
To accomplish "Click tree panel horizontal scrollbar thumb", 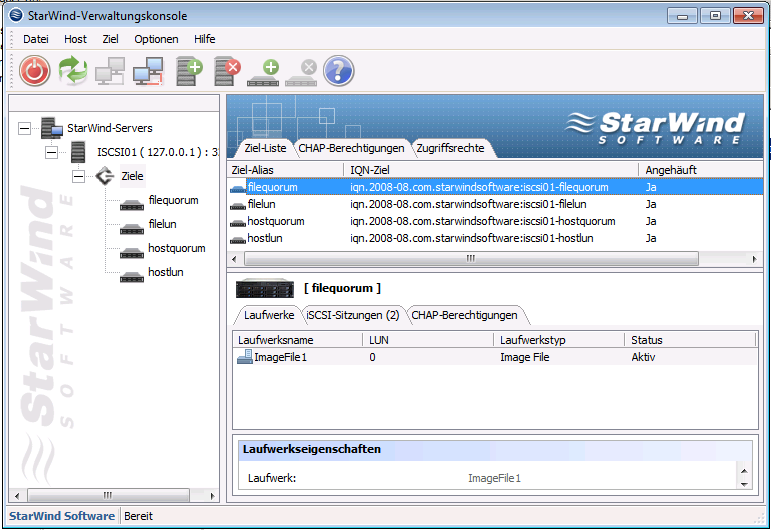I will 108,495.
